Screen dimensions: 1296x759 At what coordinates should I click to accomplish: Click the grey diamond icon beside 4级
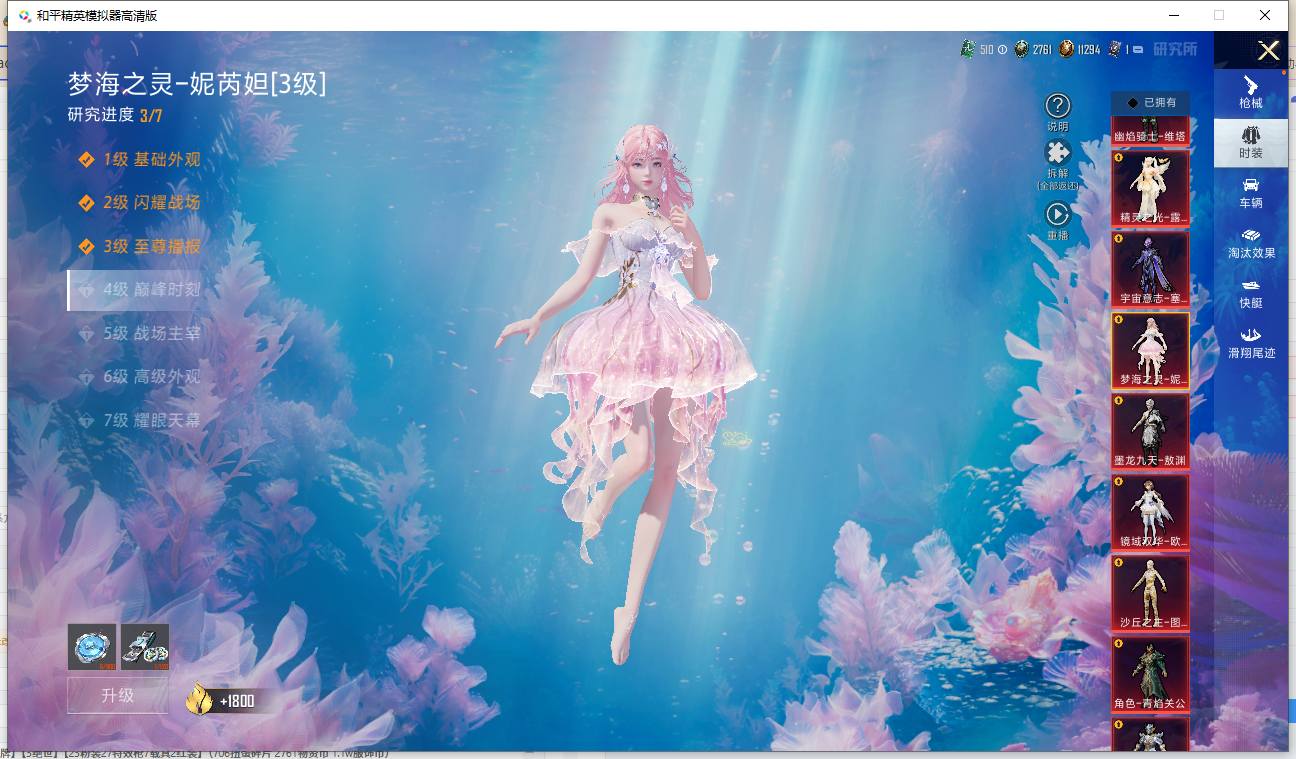click(87, 290)
